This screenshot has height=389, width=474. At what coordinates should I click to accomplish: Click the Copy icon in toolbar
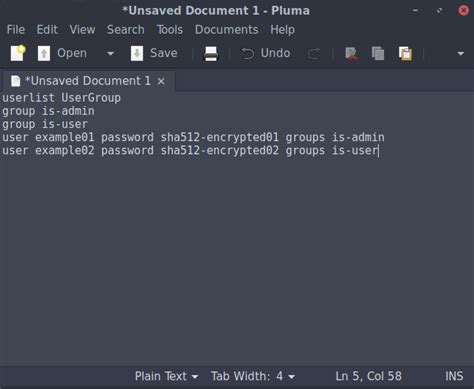(378, 54)
